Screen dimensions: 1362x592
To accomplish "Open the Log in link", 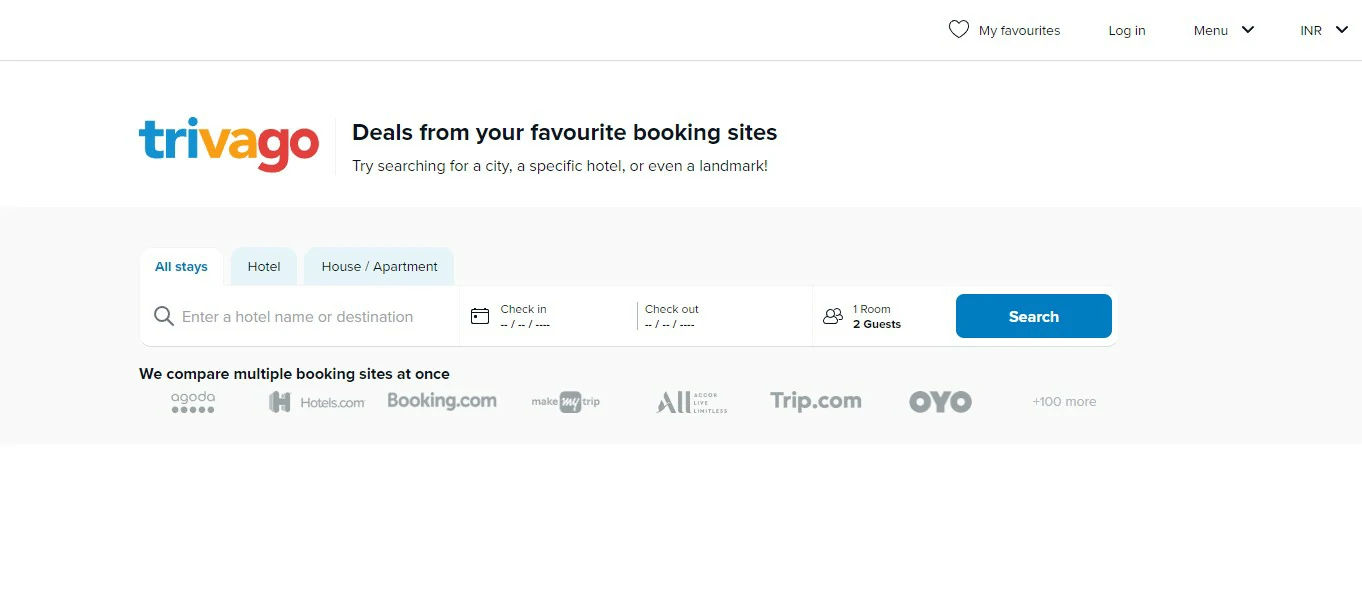I will point(1127,31).
